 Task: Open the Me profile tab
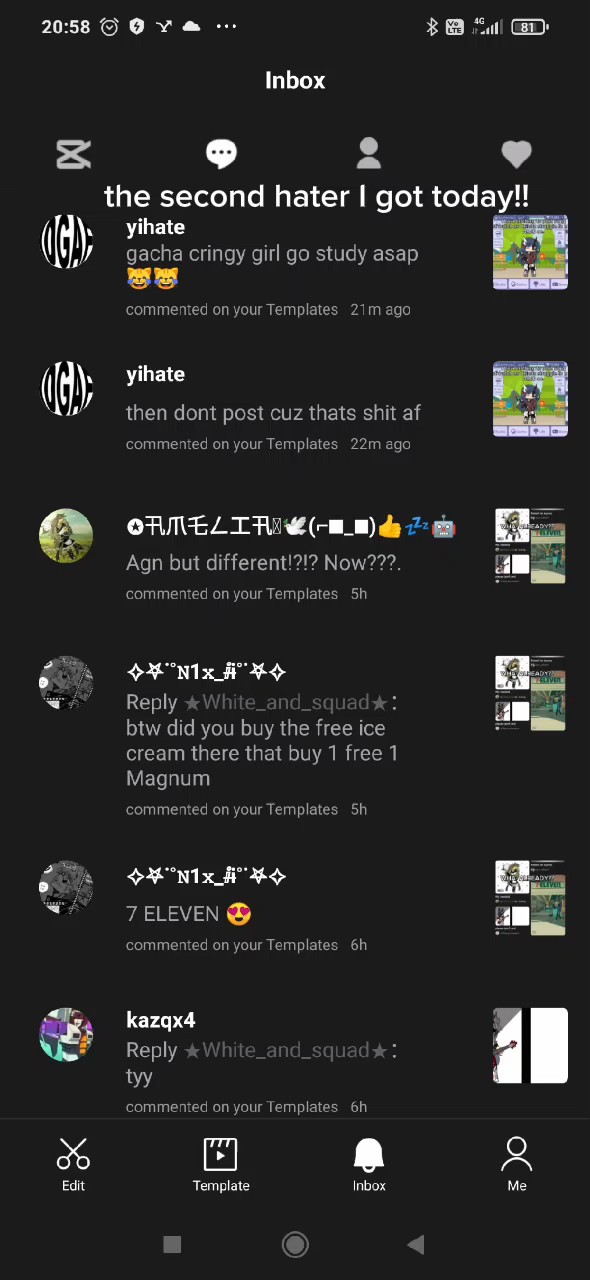pos(517,1165)
